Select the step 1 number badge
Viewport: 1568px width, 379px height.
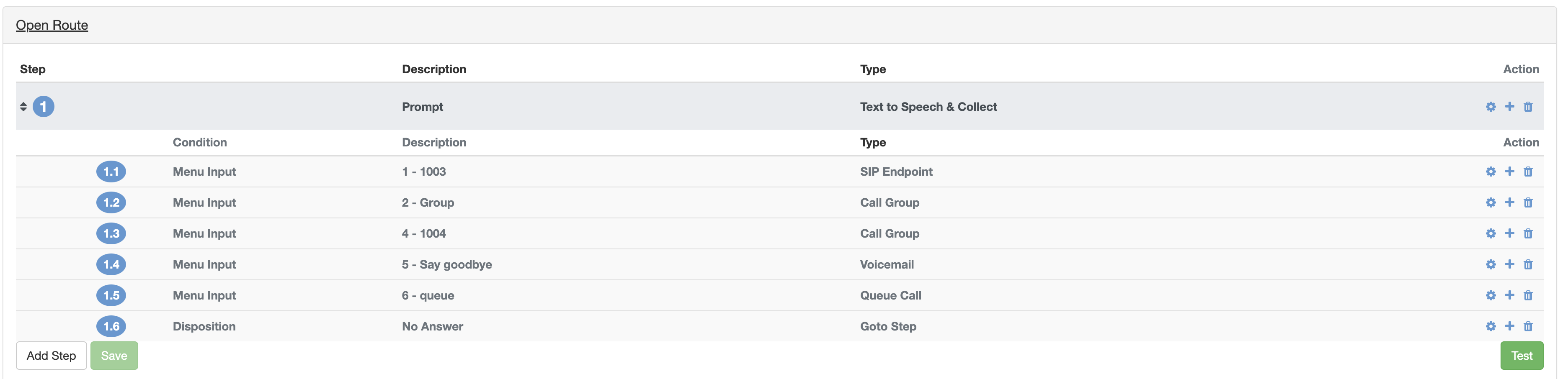[x=43, y=106]
